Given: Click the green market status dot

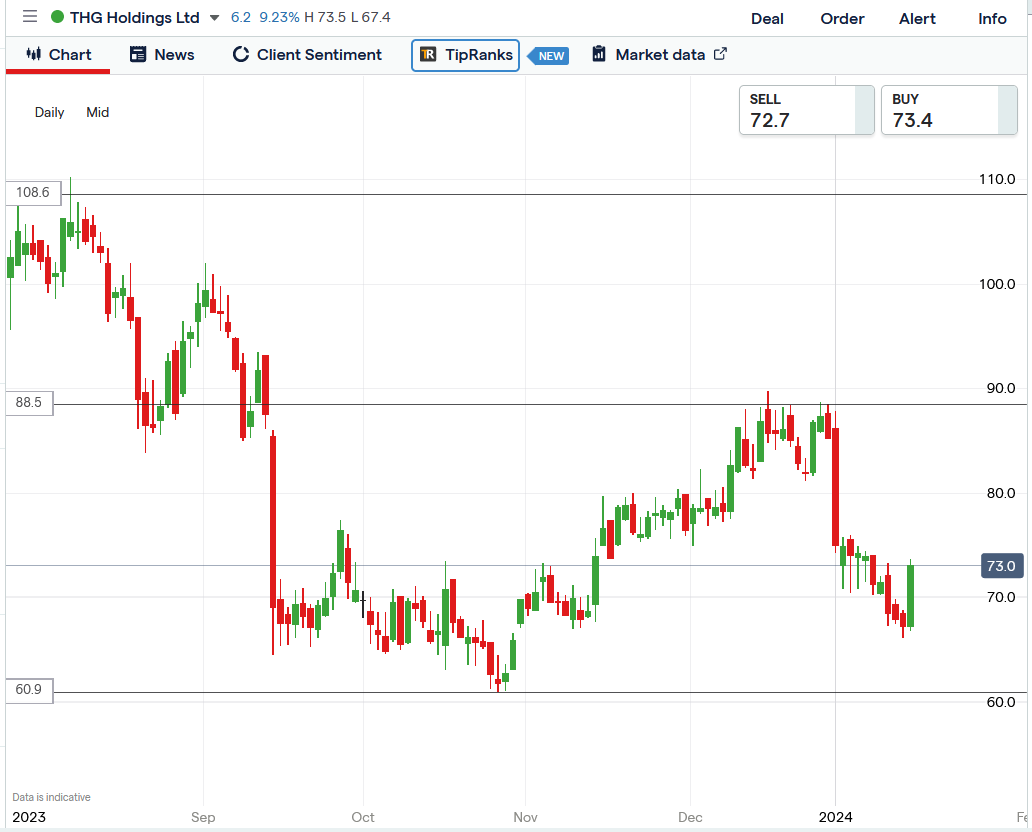Looking at the screenshot, I should pyautogui.click(x=57, y=17).
